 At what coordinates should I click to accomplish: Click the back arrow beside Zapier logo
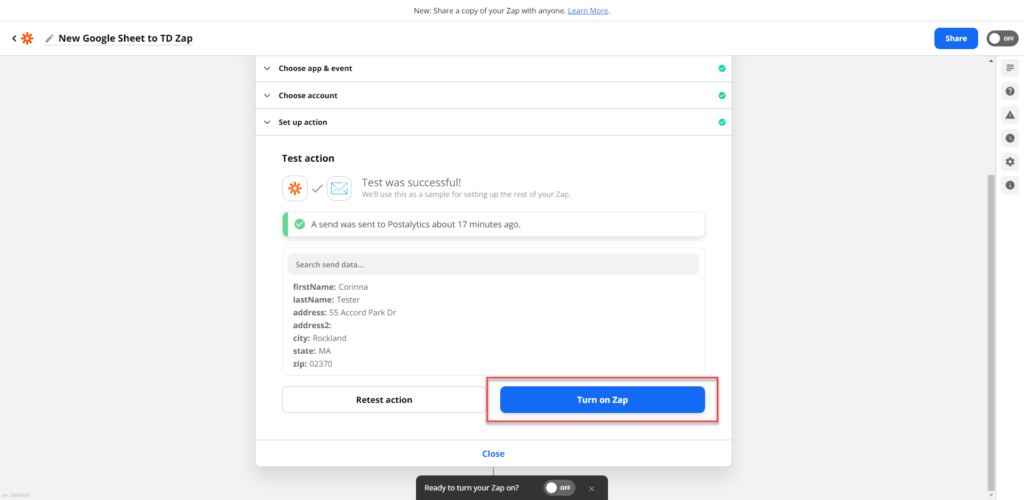(14, 39)
